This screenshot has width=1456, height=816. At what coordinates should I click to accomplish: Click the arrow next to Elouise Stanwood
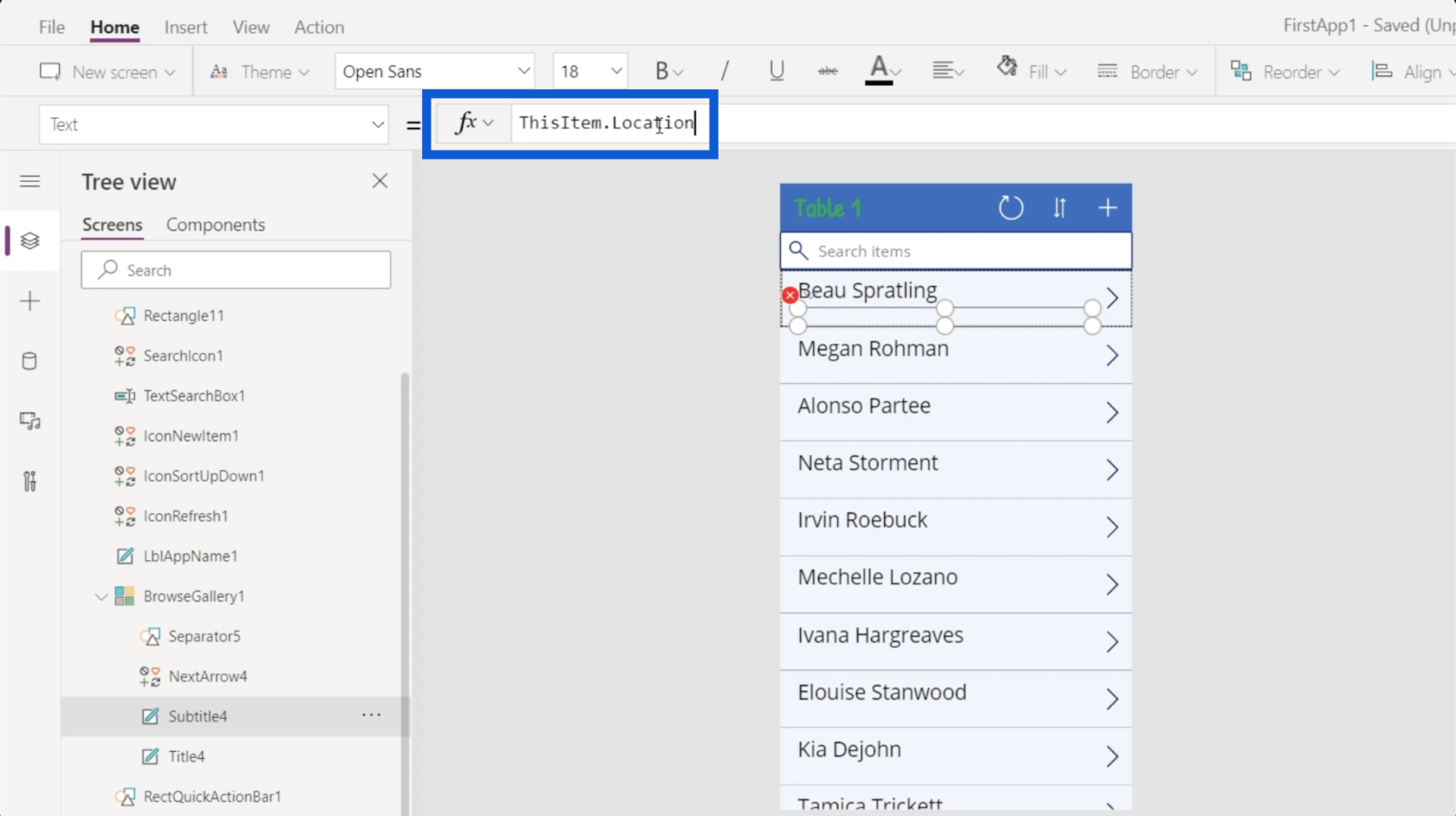click(1112, 699)
